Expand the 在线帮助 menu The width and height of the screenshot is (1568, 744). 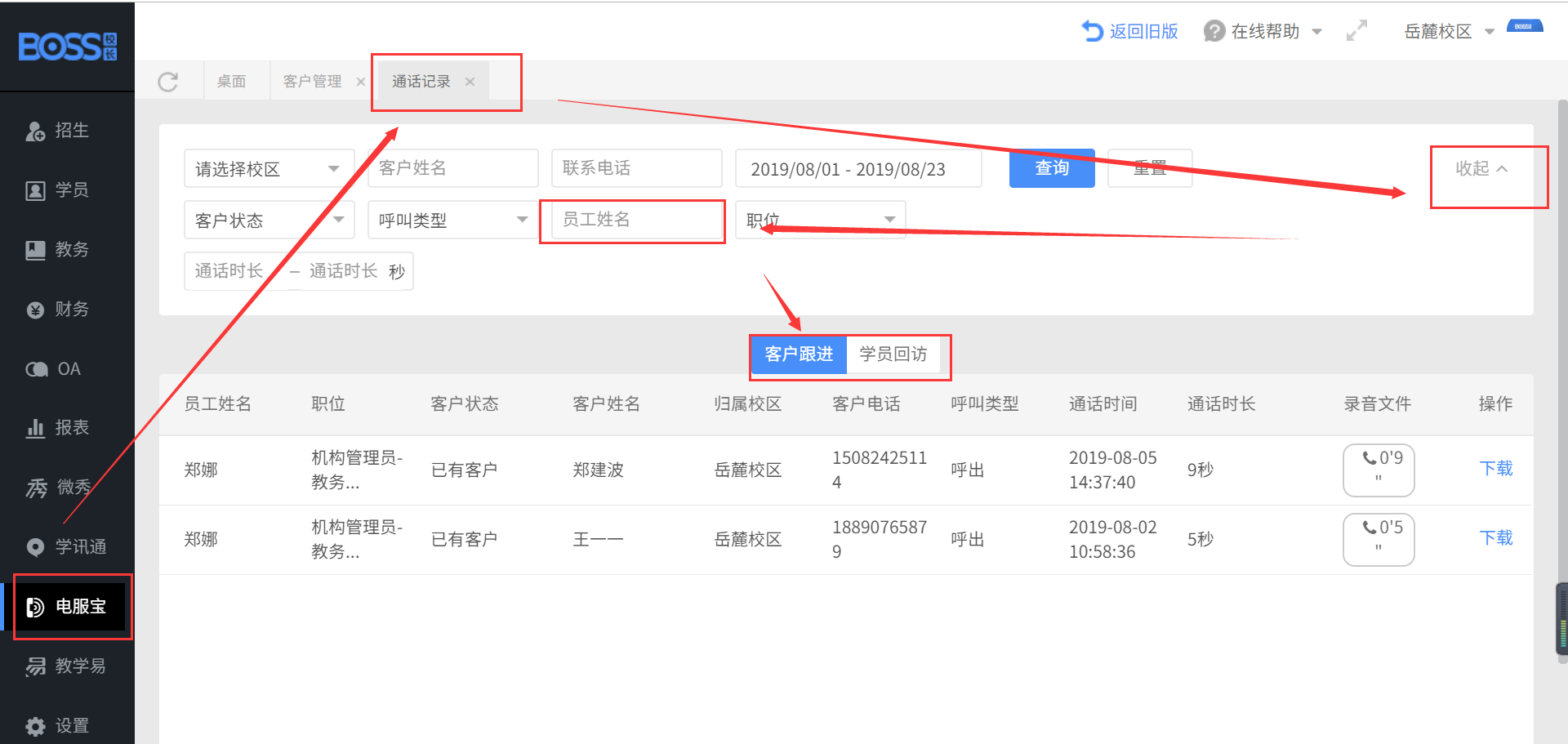(x=1263, y=31)
